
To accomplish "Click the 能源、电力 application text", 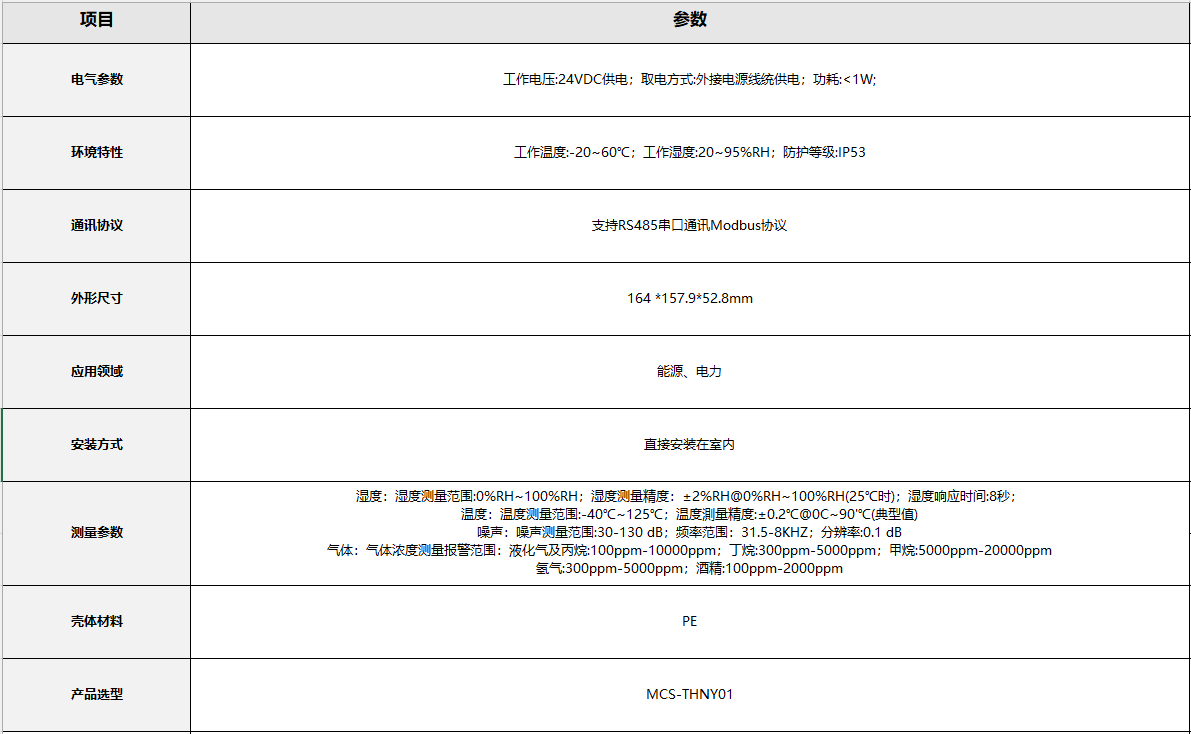I will (689, 371).
